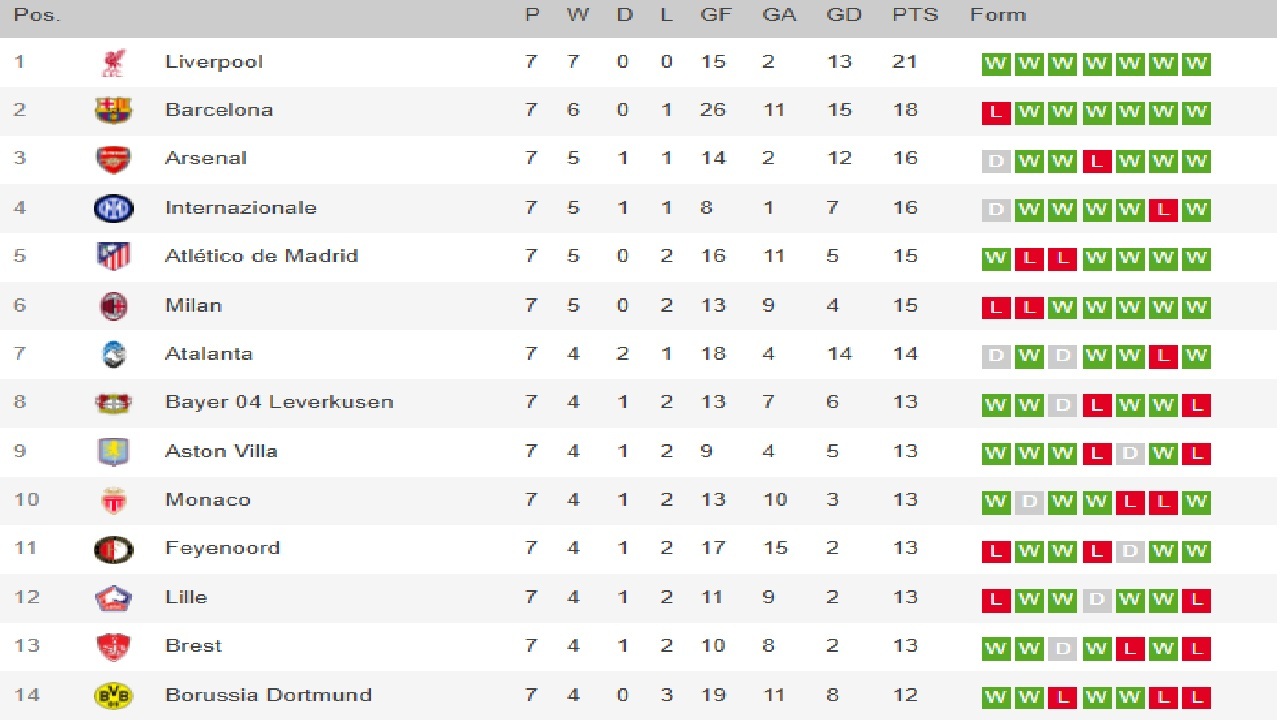The height and width of the screenshot is (720, 1280).
Task: Sort table by PTS column header
Action: [915, 15]
